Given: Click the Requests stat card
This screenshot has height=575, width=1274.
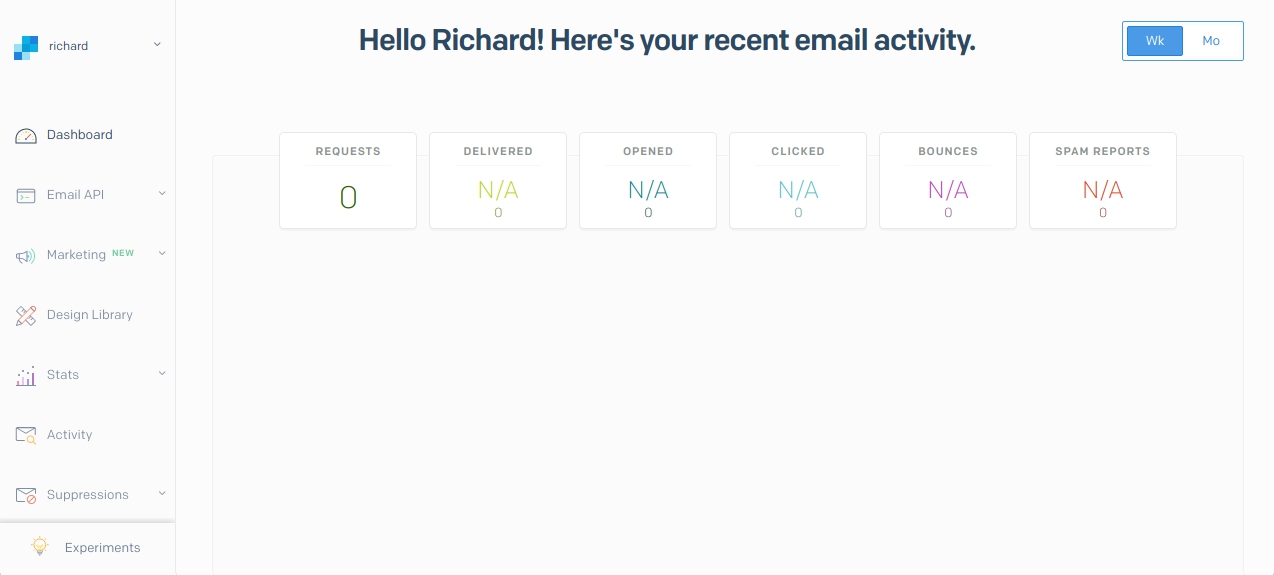Looking at the screenshot, I should click(x=348, y=181).
